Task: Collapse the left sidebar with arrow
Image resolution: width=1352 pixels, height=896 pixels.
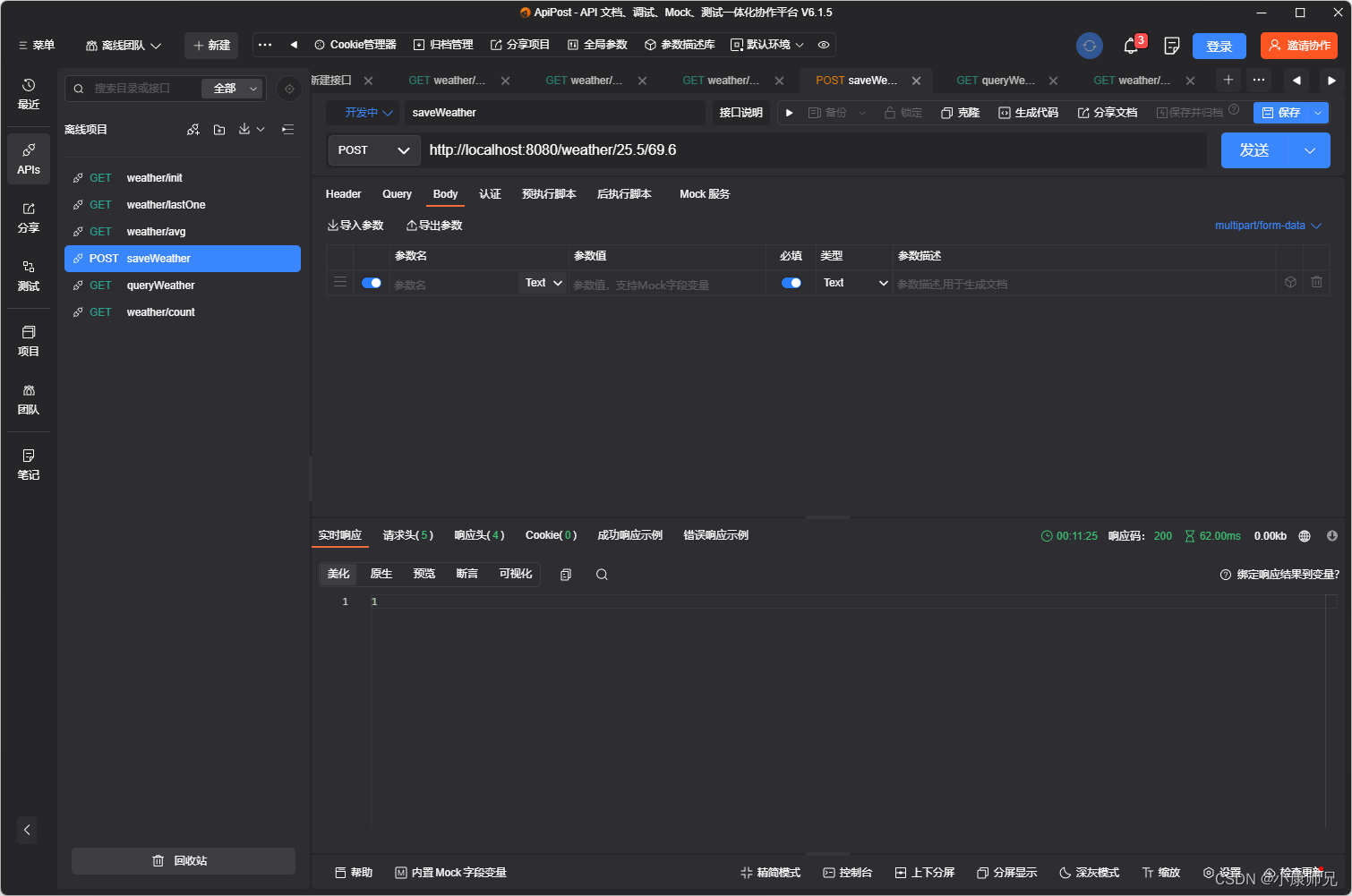Action: click(x=27, y=830)
